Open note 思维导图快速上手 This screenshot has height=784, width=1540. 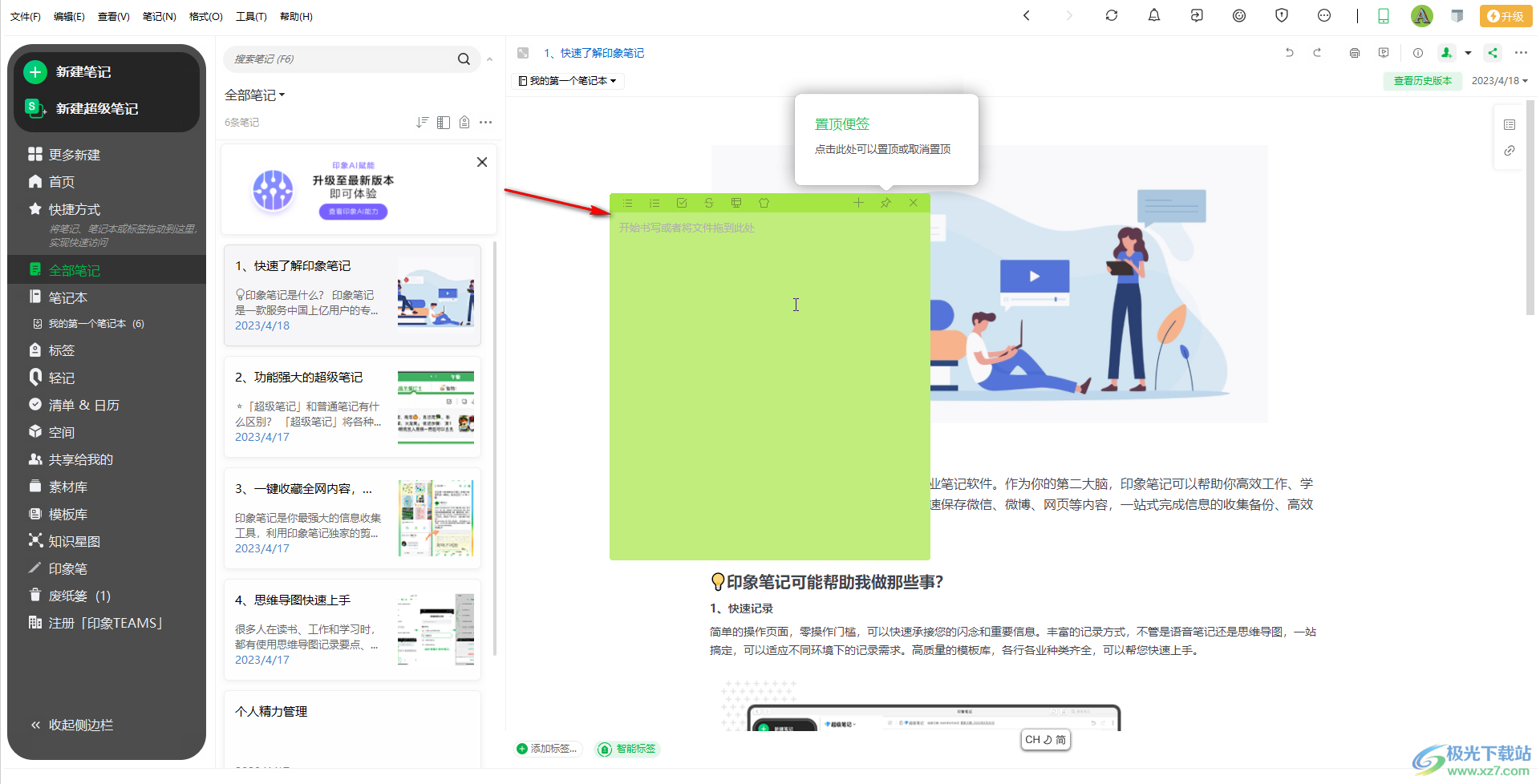(x=353, y=630)
